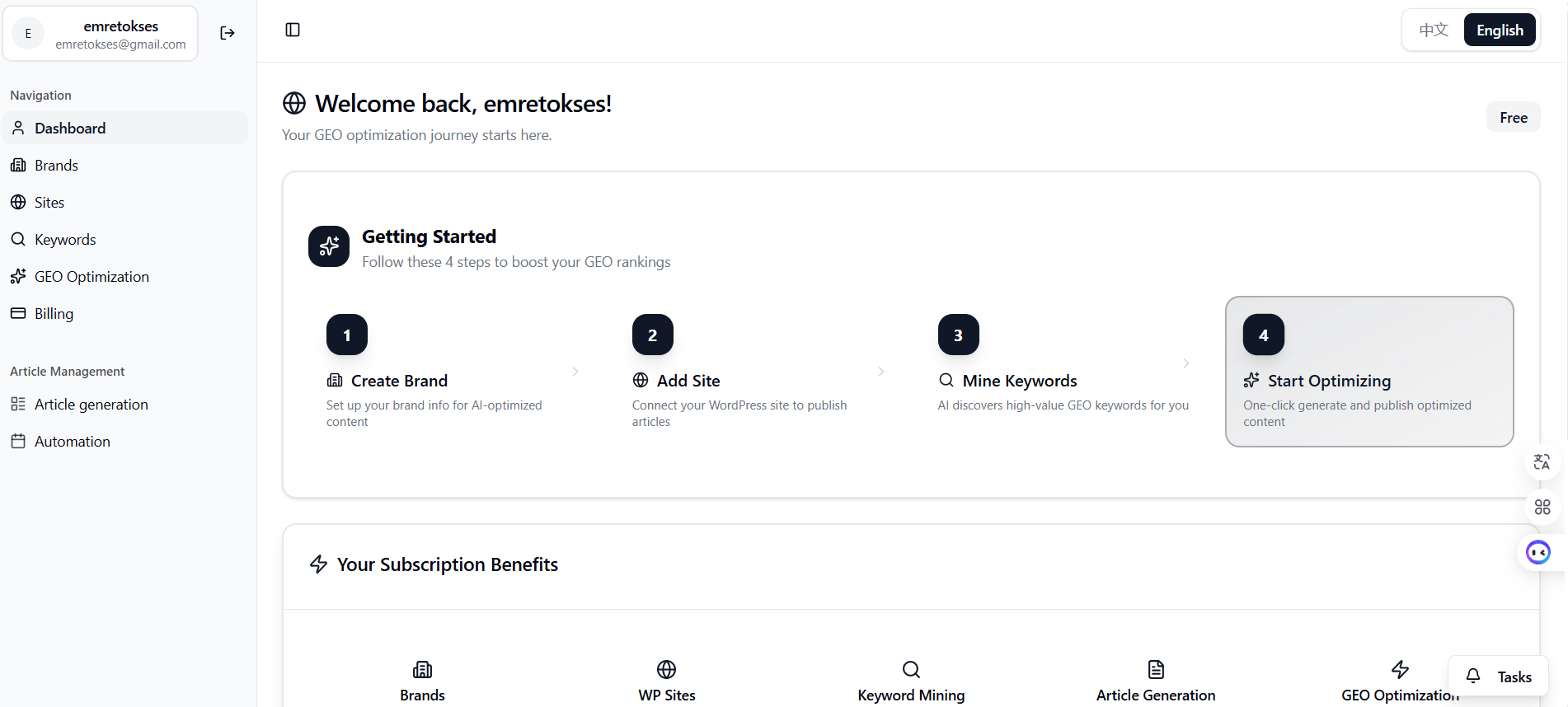Open the Start Optimizing step card
The width and height of the screenshot is (1568, 707).
(x=1369, y=372)
